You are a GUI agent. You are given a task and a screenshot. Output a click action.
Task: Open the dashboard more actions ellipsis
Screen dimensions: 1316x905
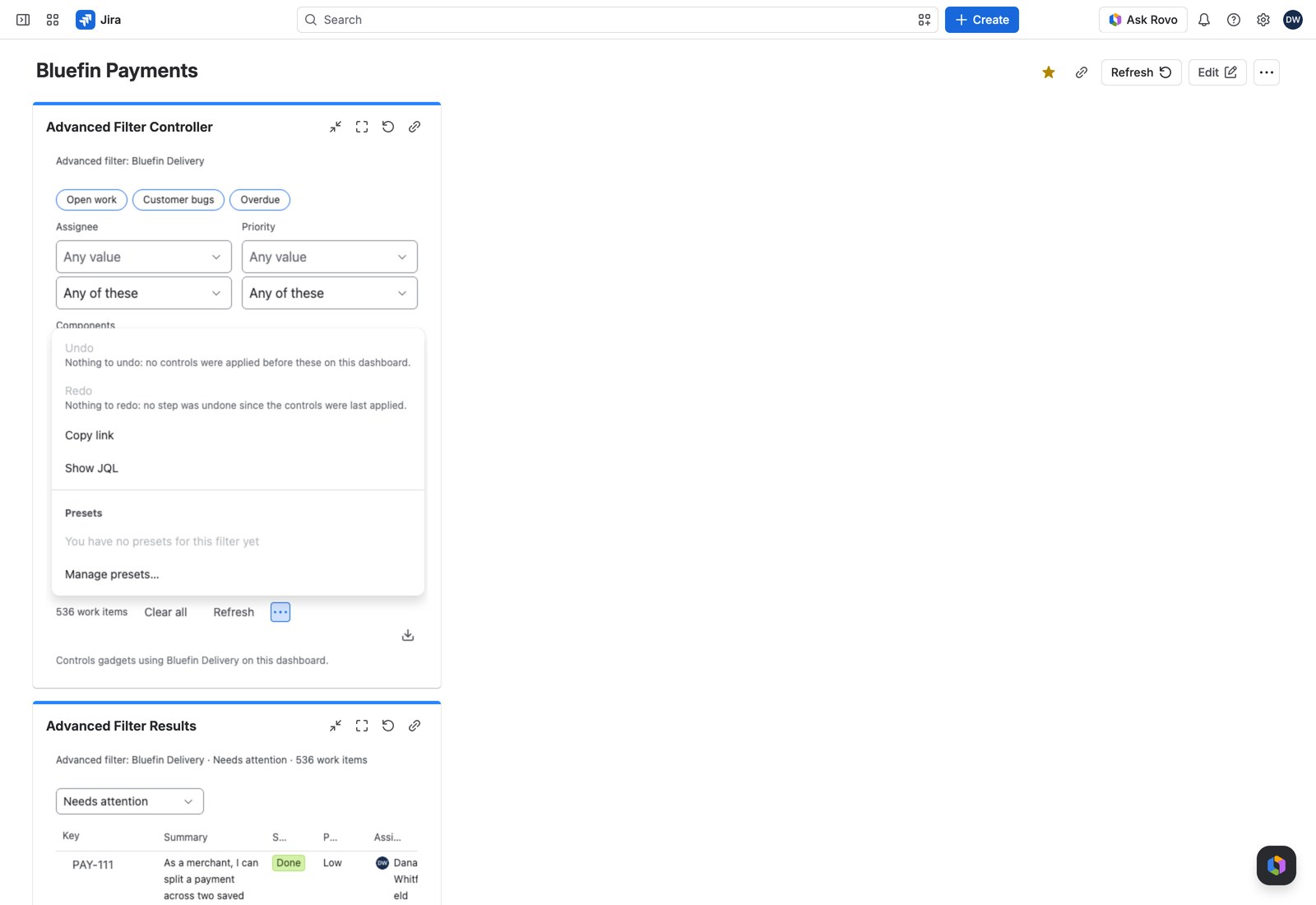1267,72
